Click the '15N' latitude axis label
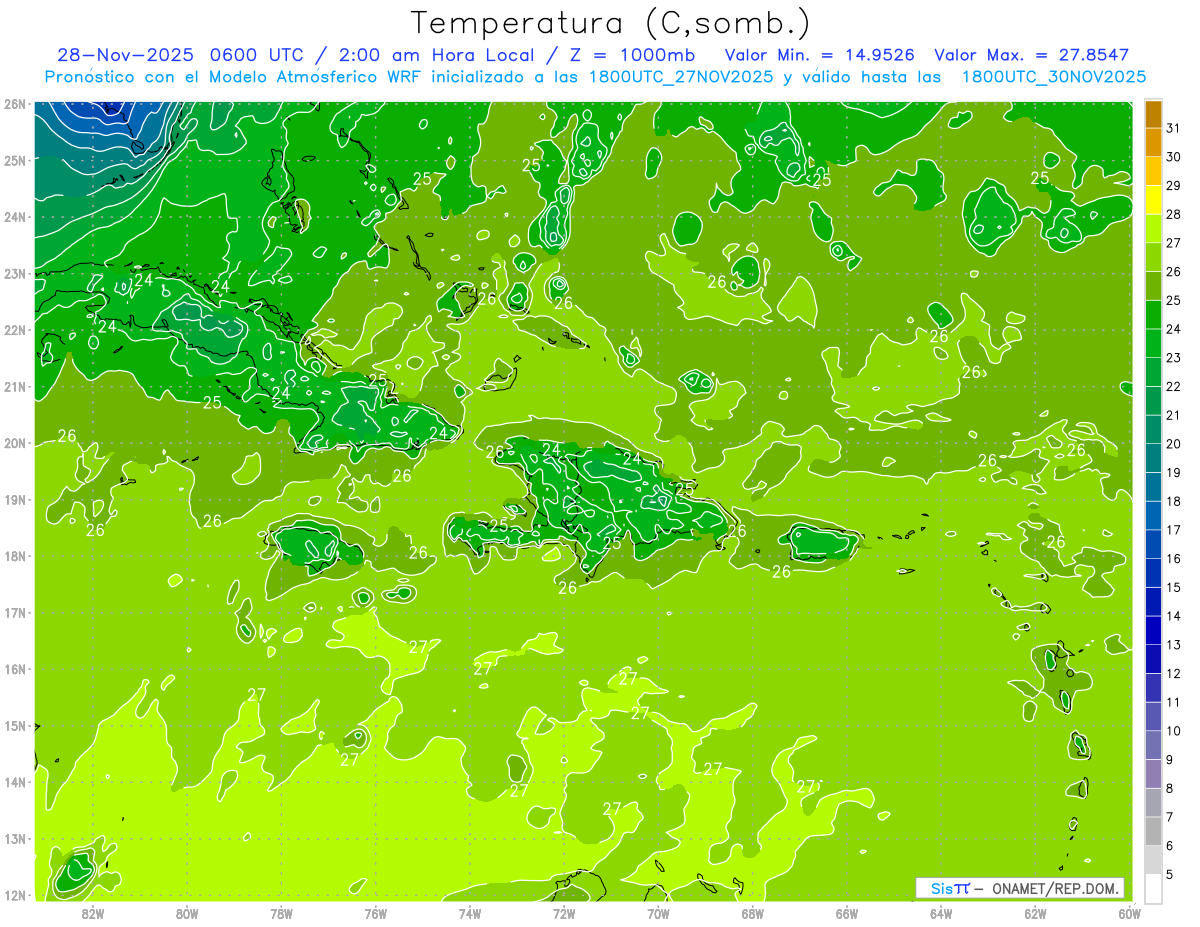This screenshot has height=927, width=1200. 15,726
